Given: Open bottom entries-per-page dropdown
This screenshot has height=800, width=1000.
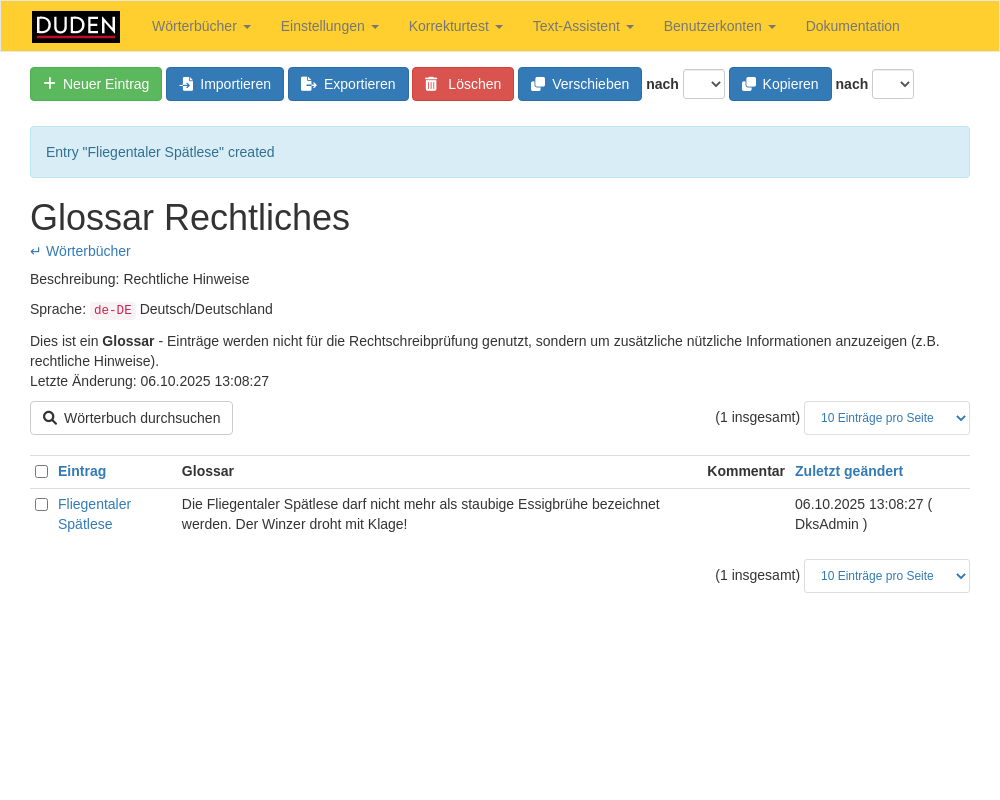Looking at the screenshot, I should tap(886, 576).
